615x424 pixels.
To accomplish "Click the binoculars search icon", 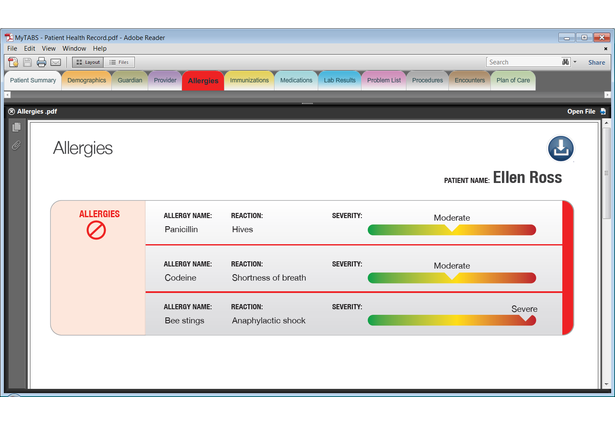I will click(x=565, y=62).
